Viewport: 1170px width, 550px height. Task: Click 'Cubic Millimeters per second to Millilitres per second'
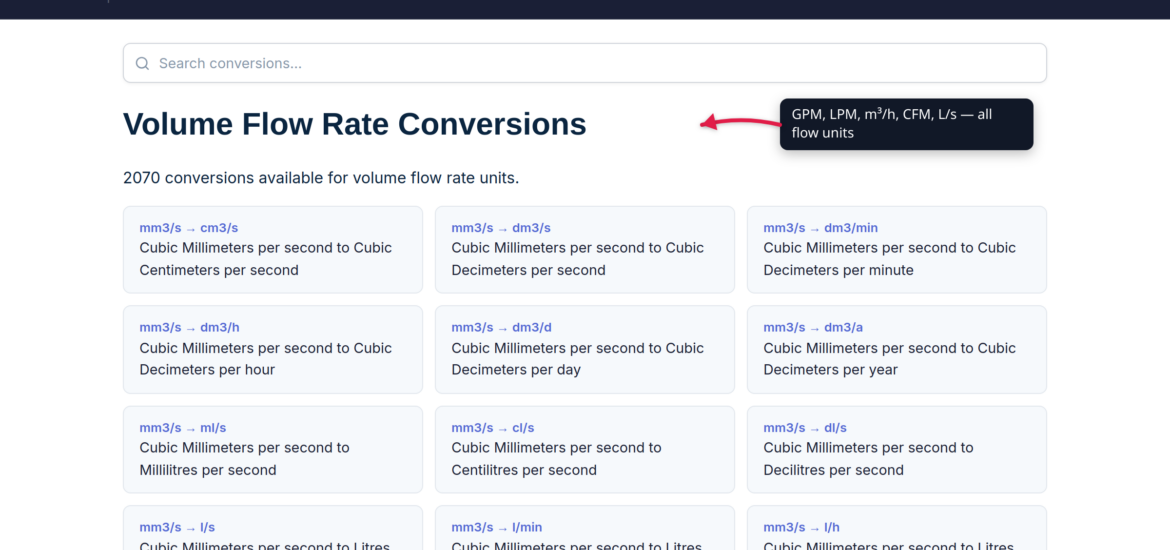[245, 459]
